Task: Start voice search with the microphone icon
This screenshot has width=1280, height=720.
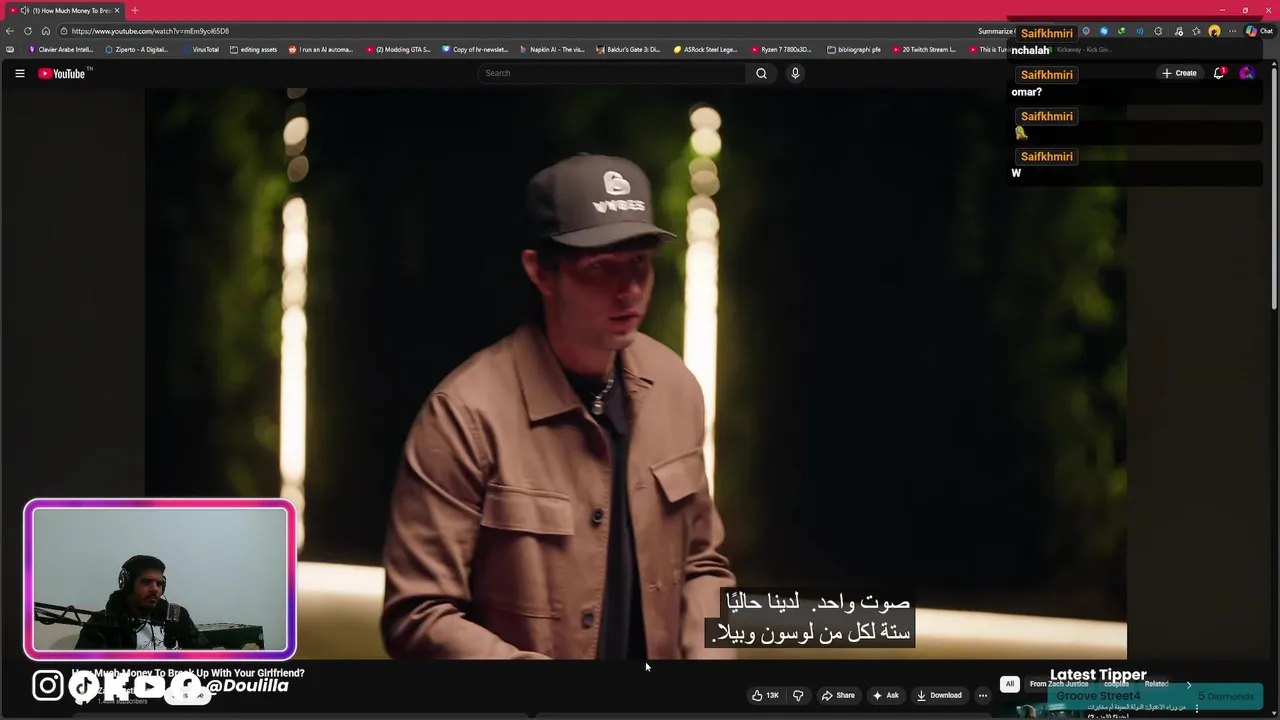Action: pyautogui.click(x=795, y=73)
